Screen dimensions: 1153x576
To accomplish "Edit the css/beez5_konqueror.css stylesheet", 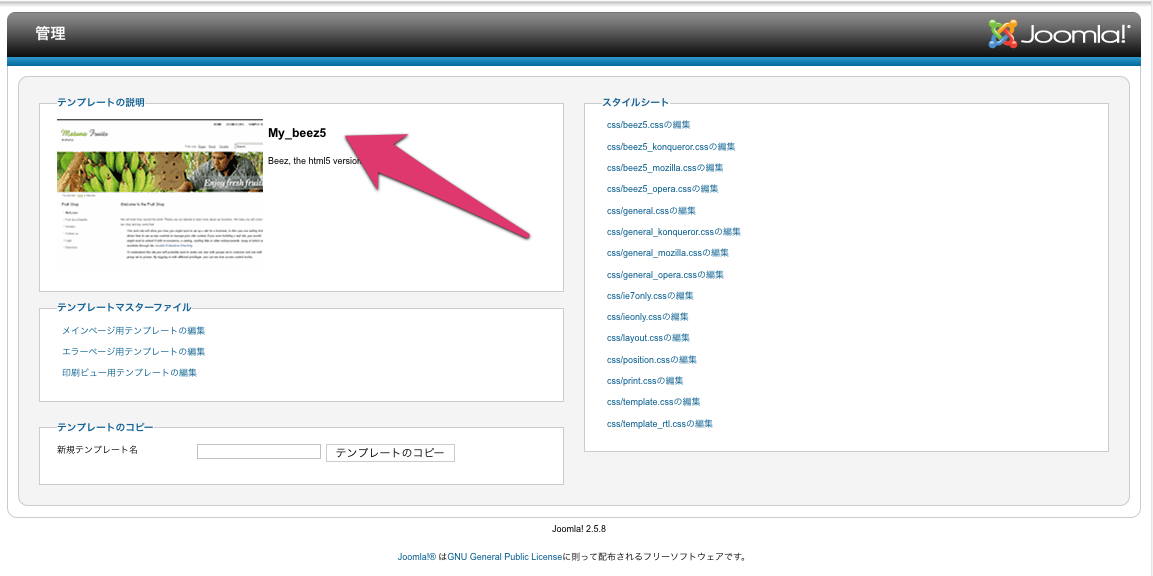I will (x=671, y=146).
